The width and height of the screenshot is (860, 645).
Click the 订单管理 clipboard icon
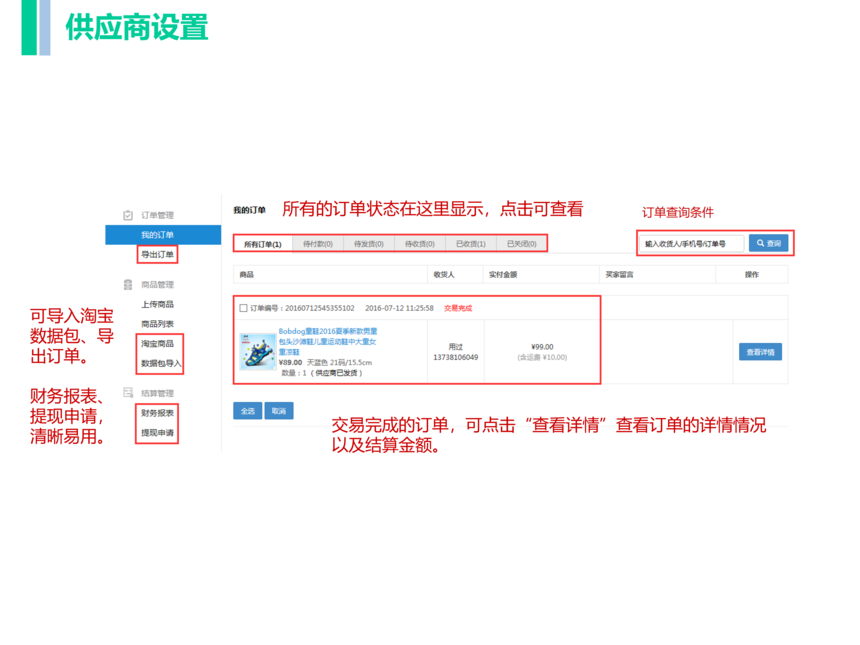point(128,215)
